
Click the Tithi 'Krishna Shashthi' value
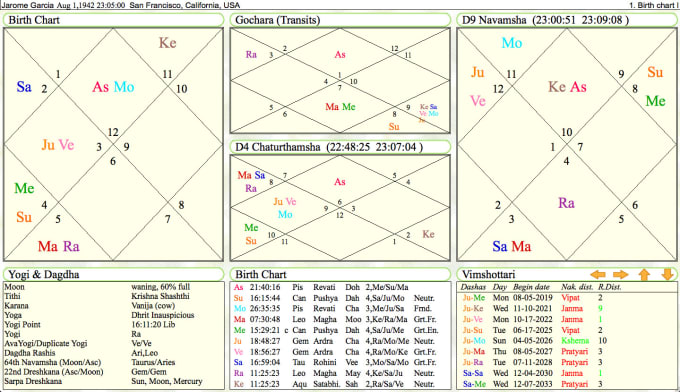pyautogui.click(x=160, y=296)
